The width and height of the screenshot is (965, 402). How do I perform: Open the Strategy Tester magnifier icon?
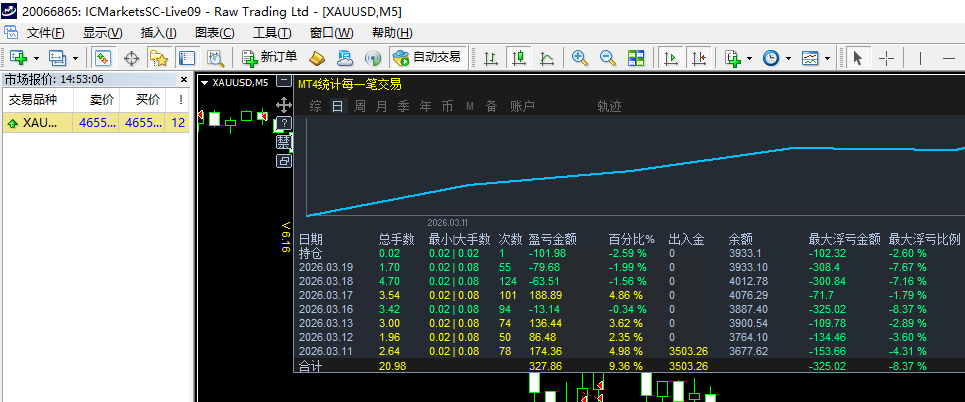pyautogui.click(x=215, y=58)
